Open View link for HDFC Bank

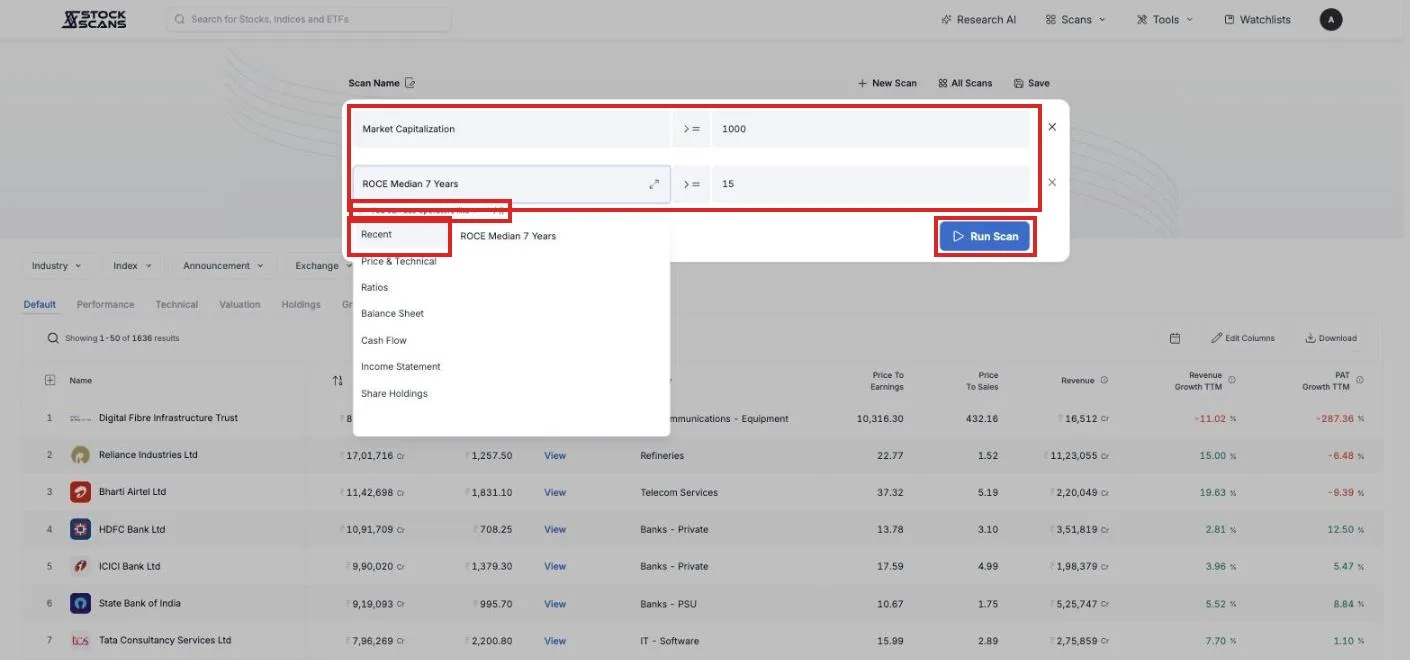555,529
